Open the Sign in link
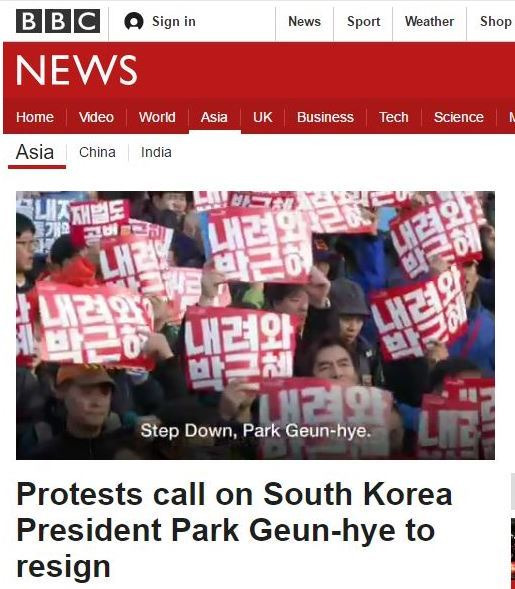This screenshot has width=515, height=589. (x=174, y=21)
